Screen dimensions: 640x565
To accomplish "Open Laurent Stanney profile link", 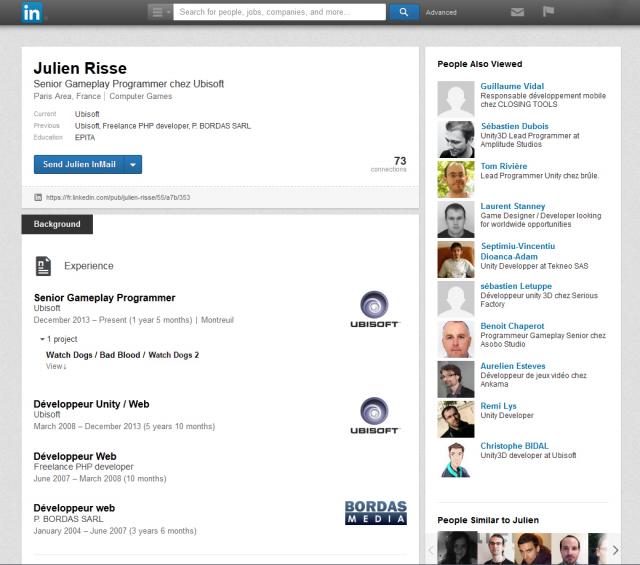I will pos(513,206).
